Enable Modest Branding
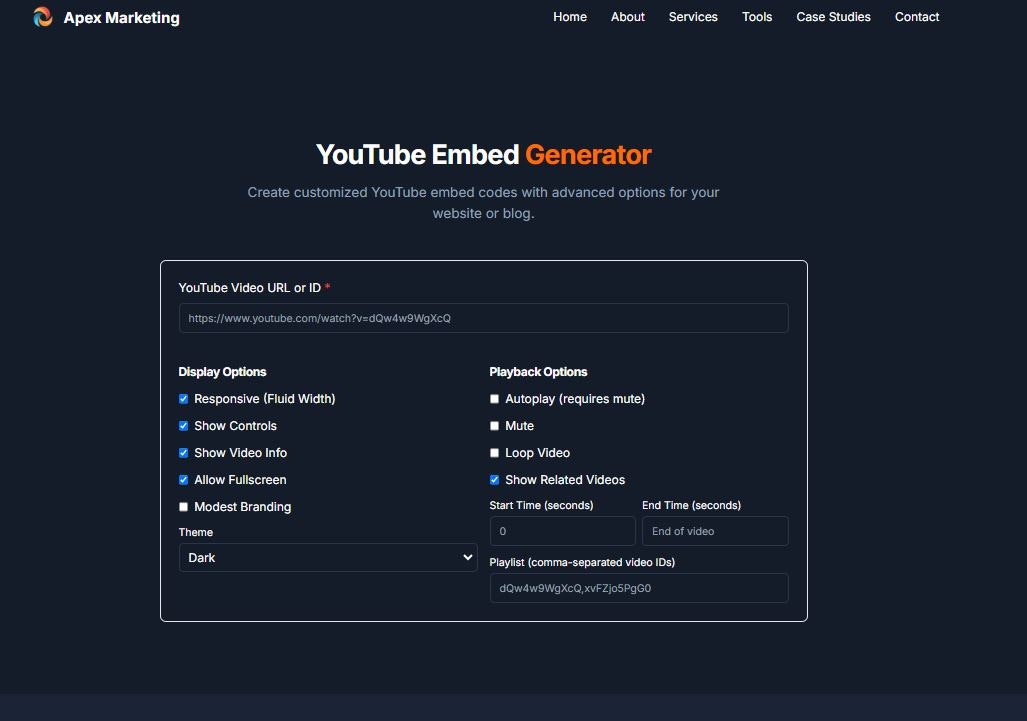 183,506
